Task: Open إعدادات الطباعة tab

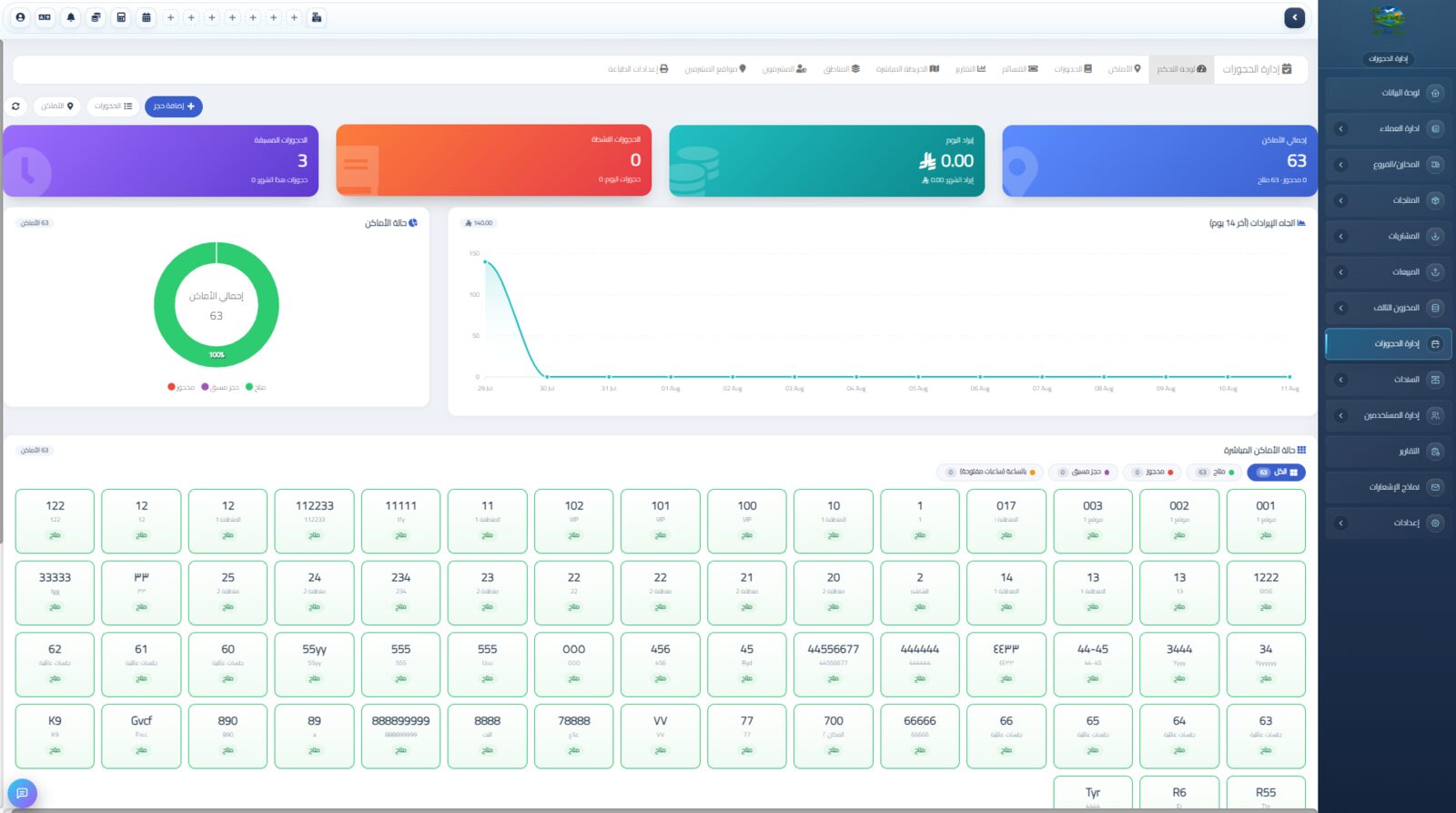Action: [638, 69]
